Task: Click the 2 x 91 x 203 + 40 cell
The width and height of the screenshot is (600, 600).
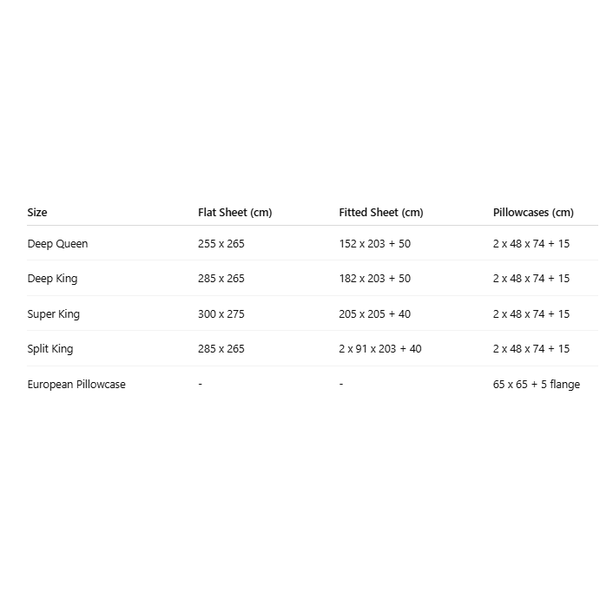Action: click(x=380, y=349)
